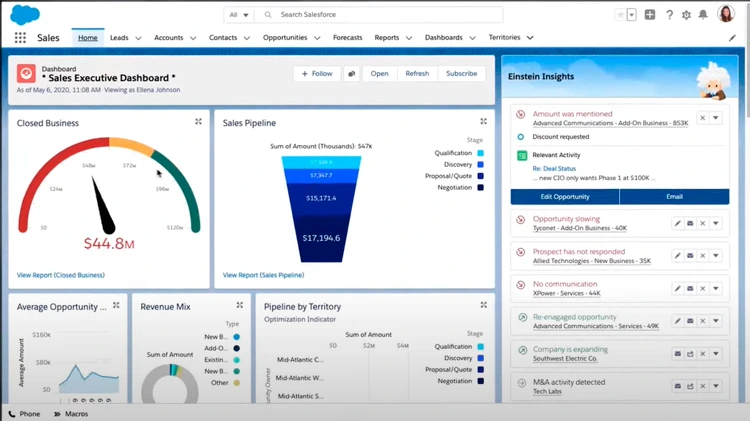Open View Report (Sales Pipeline) link
This screenshot has width=750, height=421.
(x=261, y=274)
